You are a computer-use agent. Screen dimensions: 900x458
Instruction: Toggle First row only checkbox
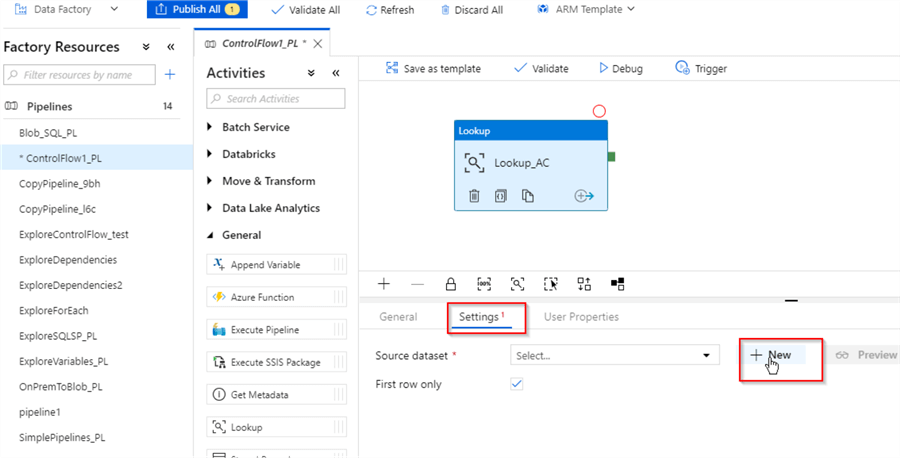pyautogui.click(x=517, y=384)
